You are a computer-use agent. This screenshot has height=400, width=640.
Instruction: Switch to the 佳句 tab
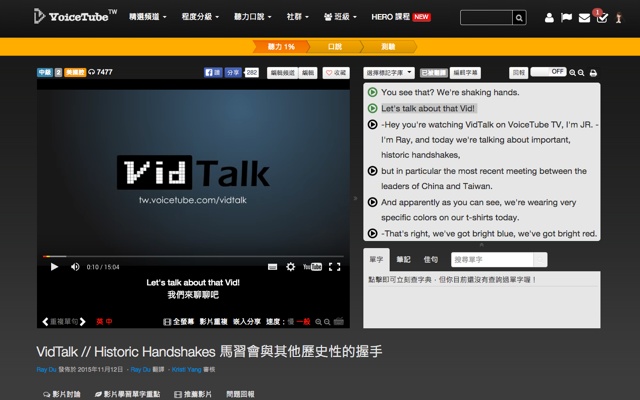tap(431, 260)
